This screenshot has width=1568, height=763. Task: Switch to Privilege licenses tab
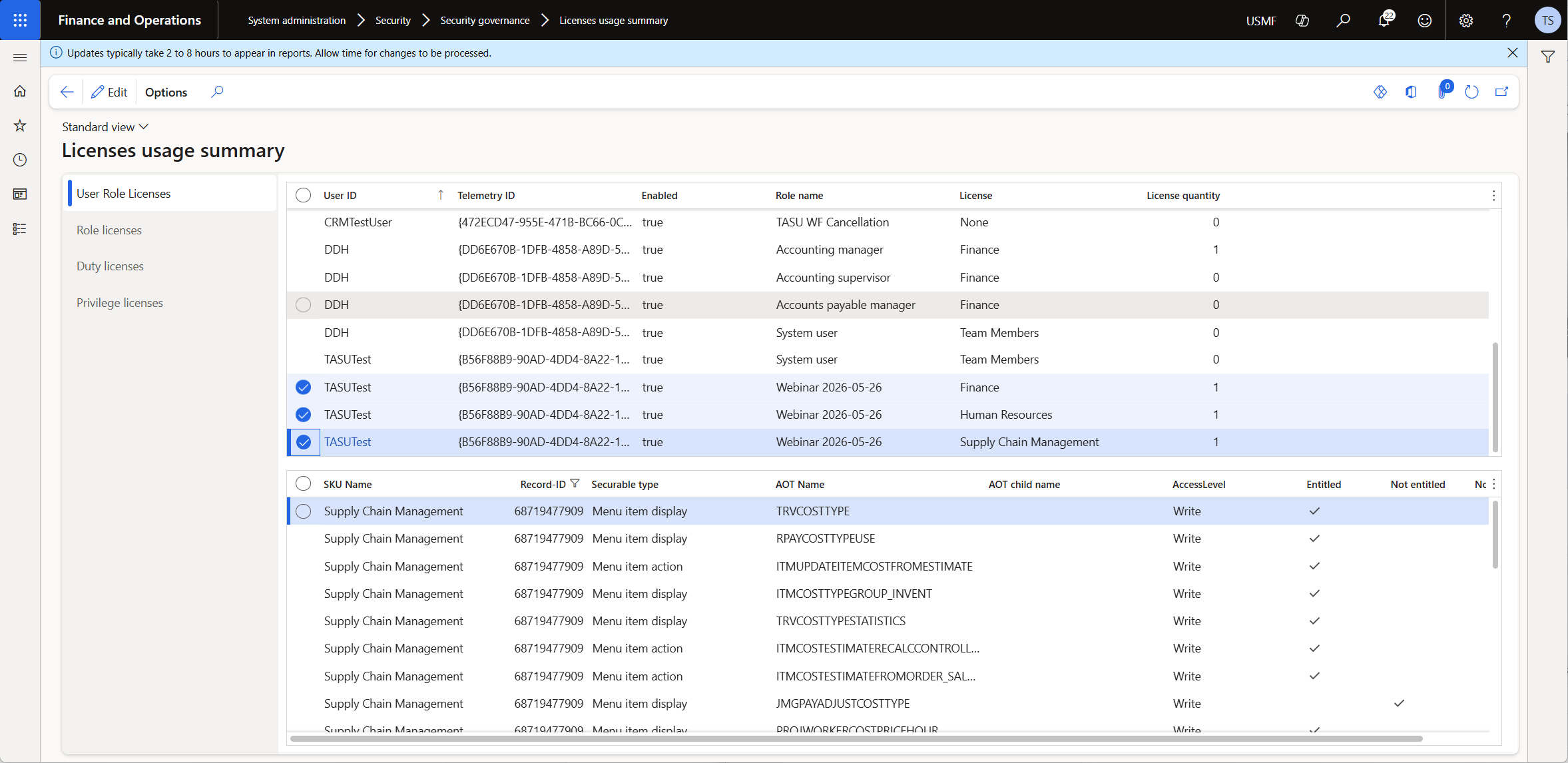(x=119, y=302)
